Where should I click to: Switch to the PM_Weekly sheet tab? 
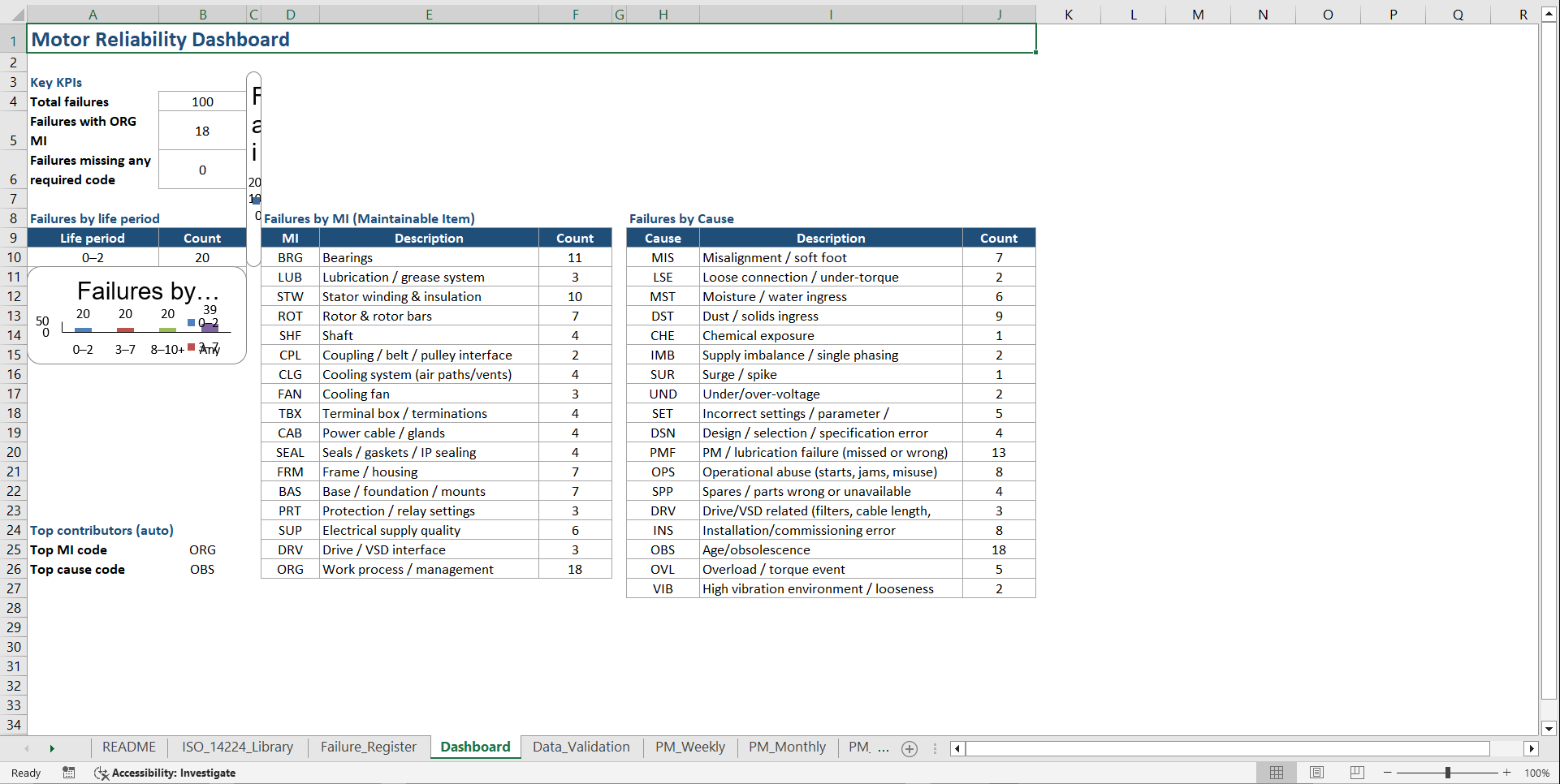click(689, 747)
